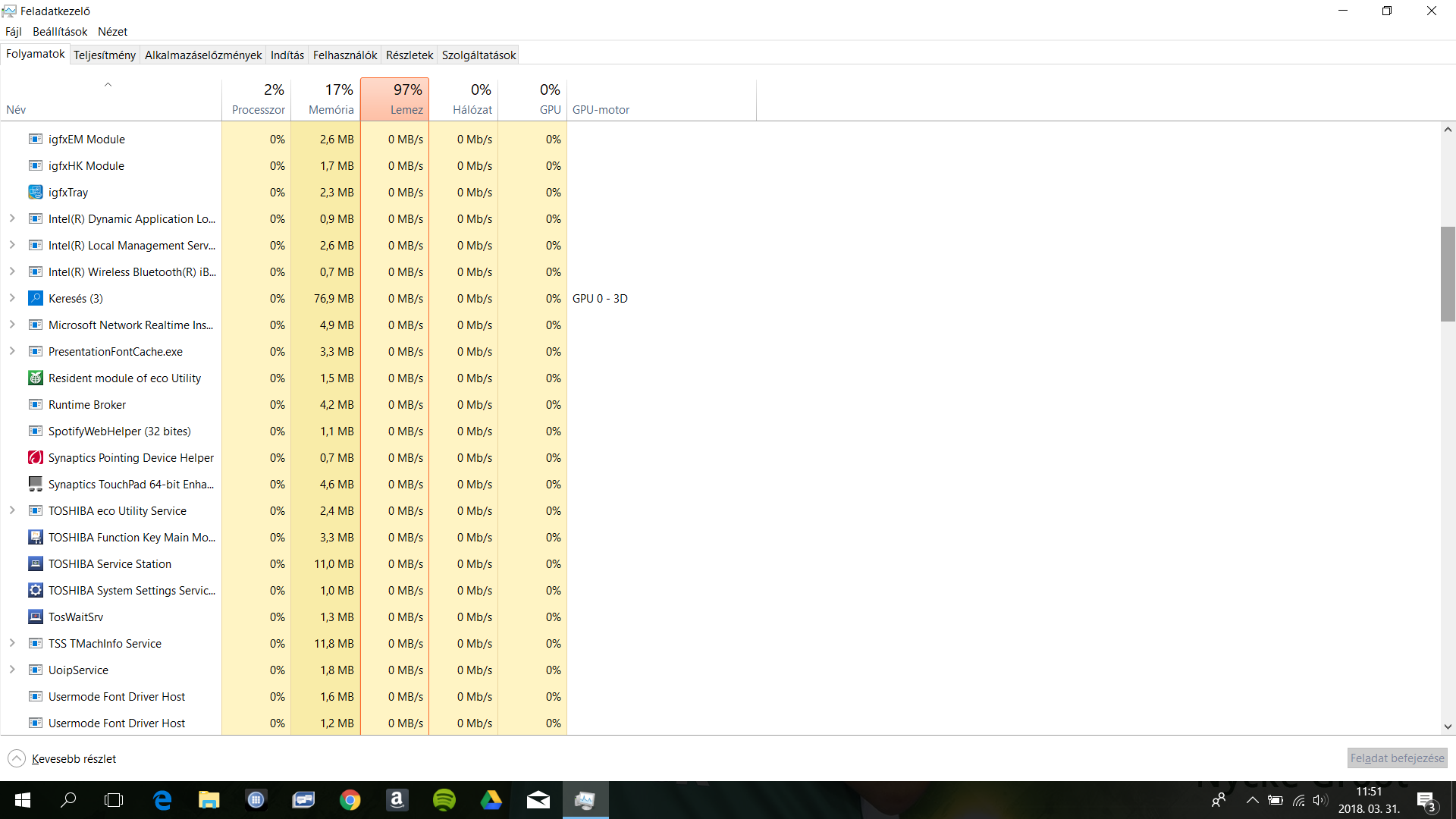The image size is (1456, 819).
Task: Open the Action Center notifications icon
Action: 1426,801
